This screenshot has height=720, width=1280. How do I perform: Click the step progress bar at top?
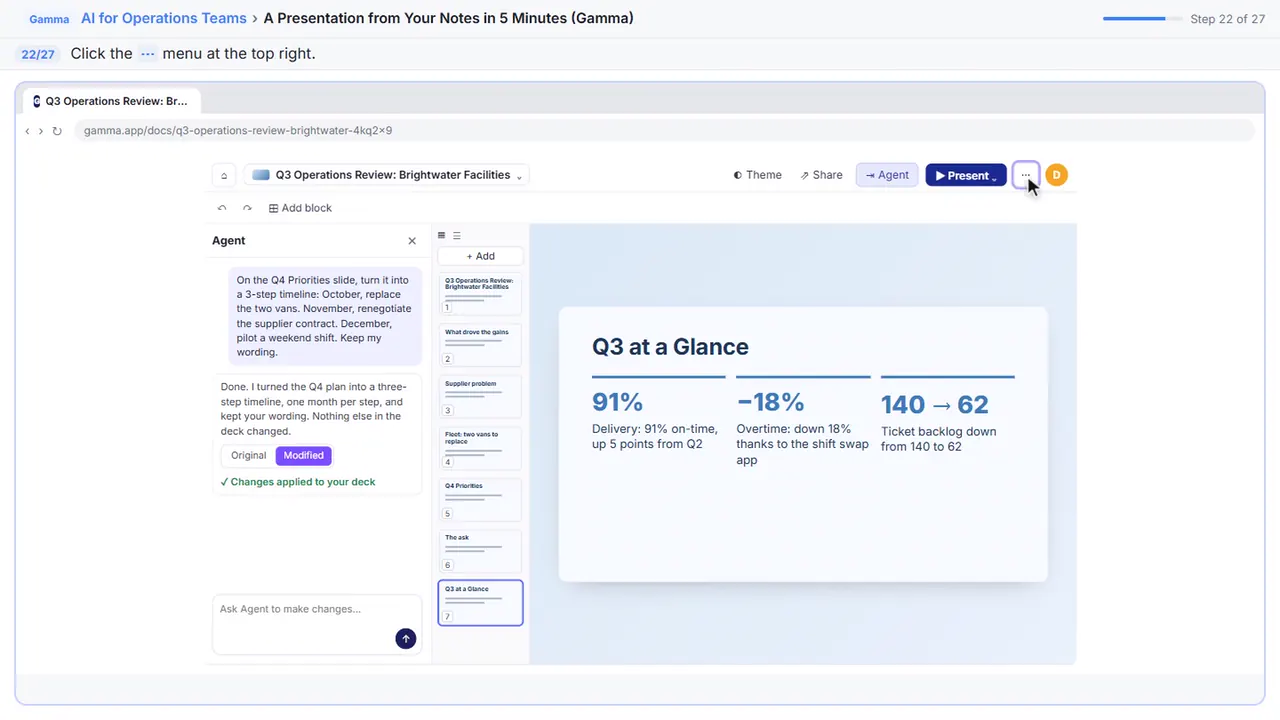pos(1142,19)
